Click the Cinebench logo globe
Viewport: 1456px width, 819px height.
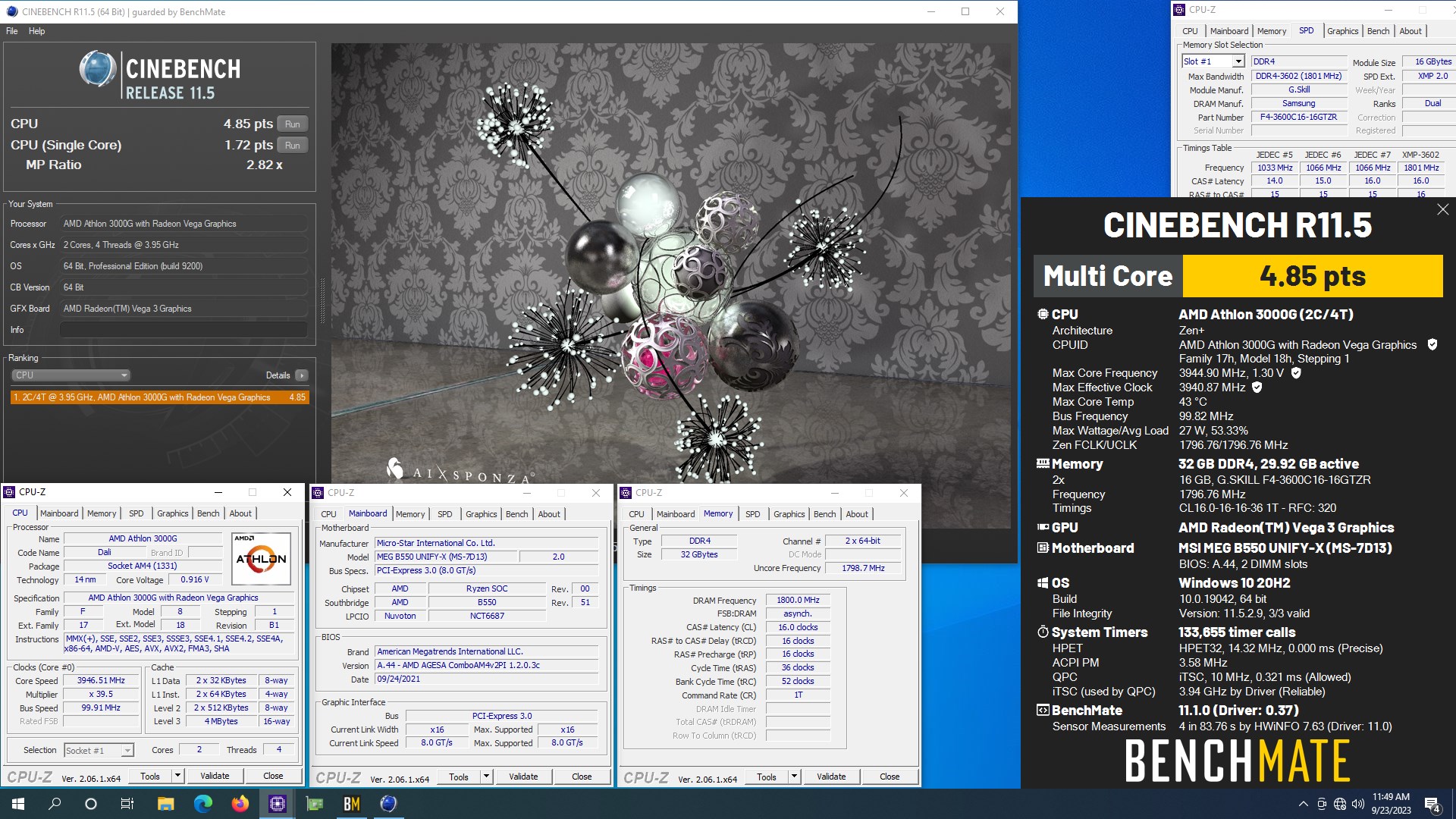click(97, 70)
